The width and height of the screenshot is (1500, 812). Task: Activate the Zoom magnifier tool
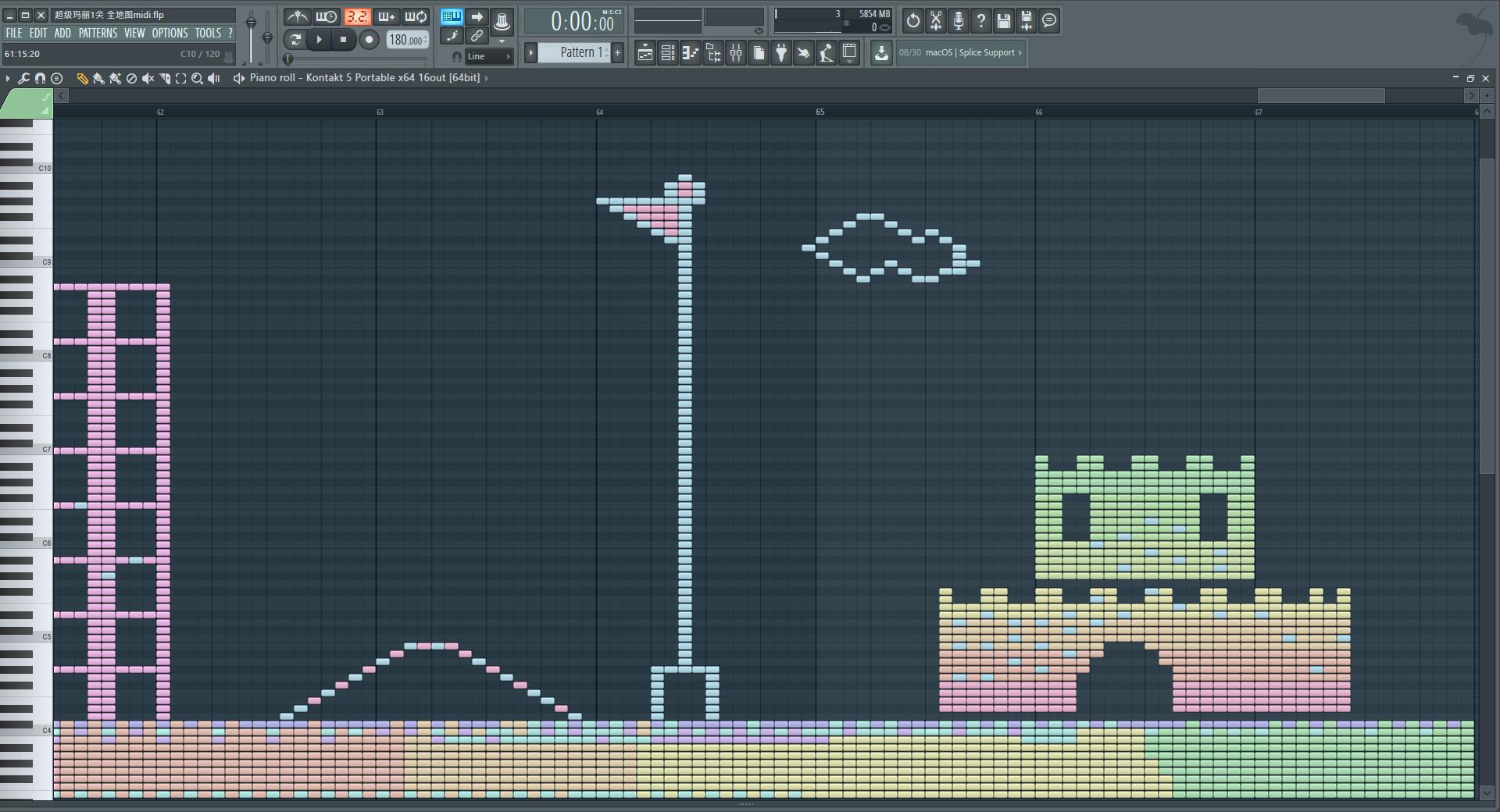click(x=197, y=78)
